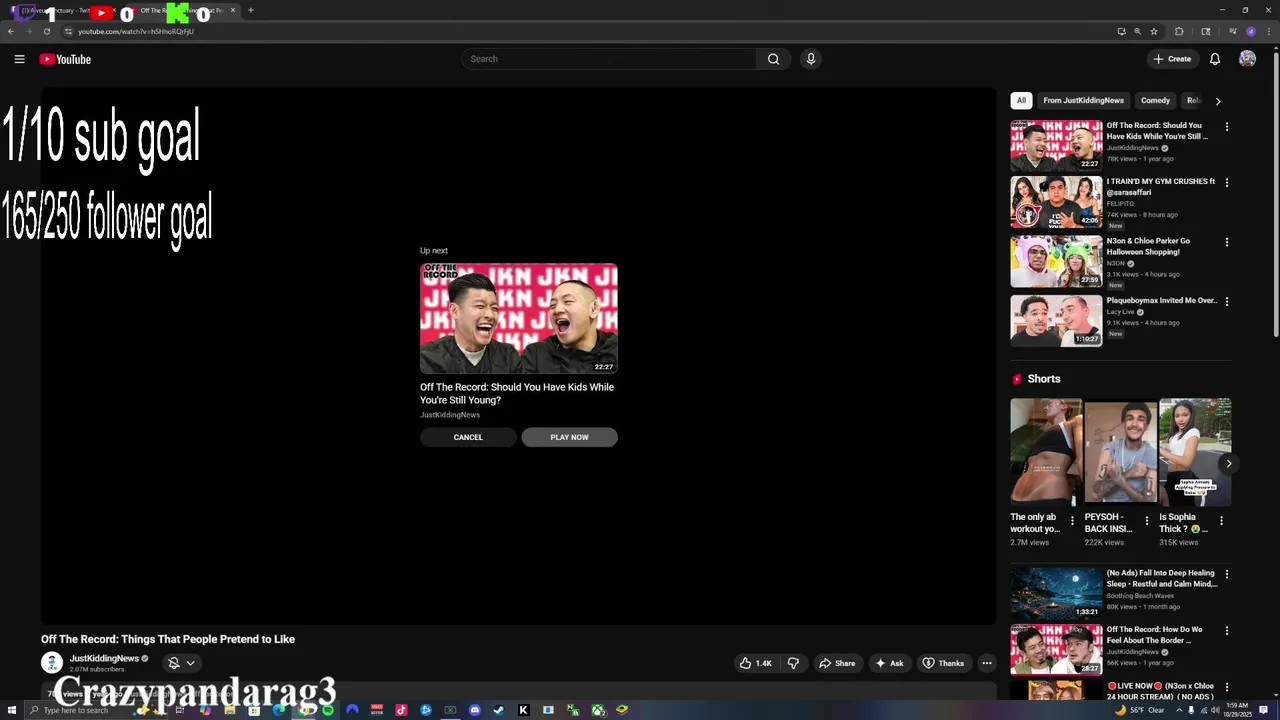Screen dimensions: 1280x720
Task: Reload the page in browser toolbar
Action: tap(46, 31)
